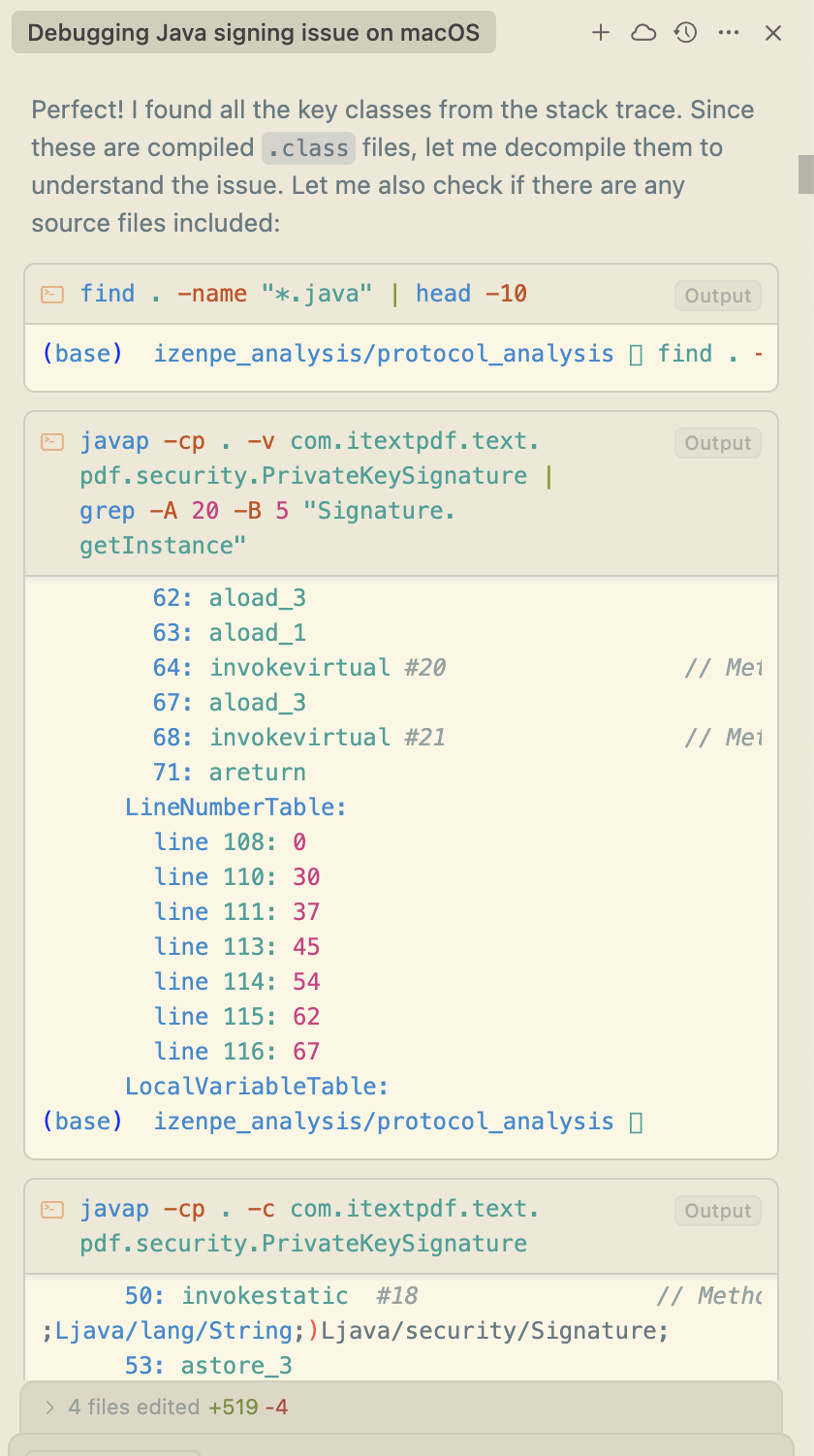
Task: Click the terminal icon on the find command block
Action: click(x=51, y=294)
